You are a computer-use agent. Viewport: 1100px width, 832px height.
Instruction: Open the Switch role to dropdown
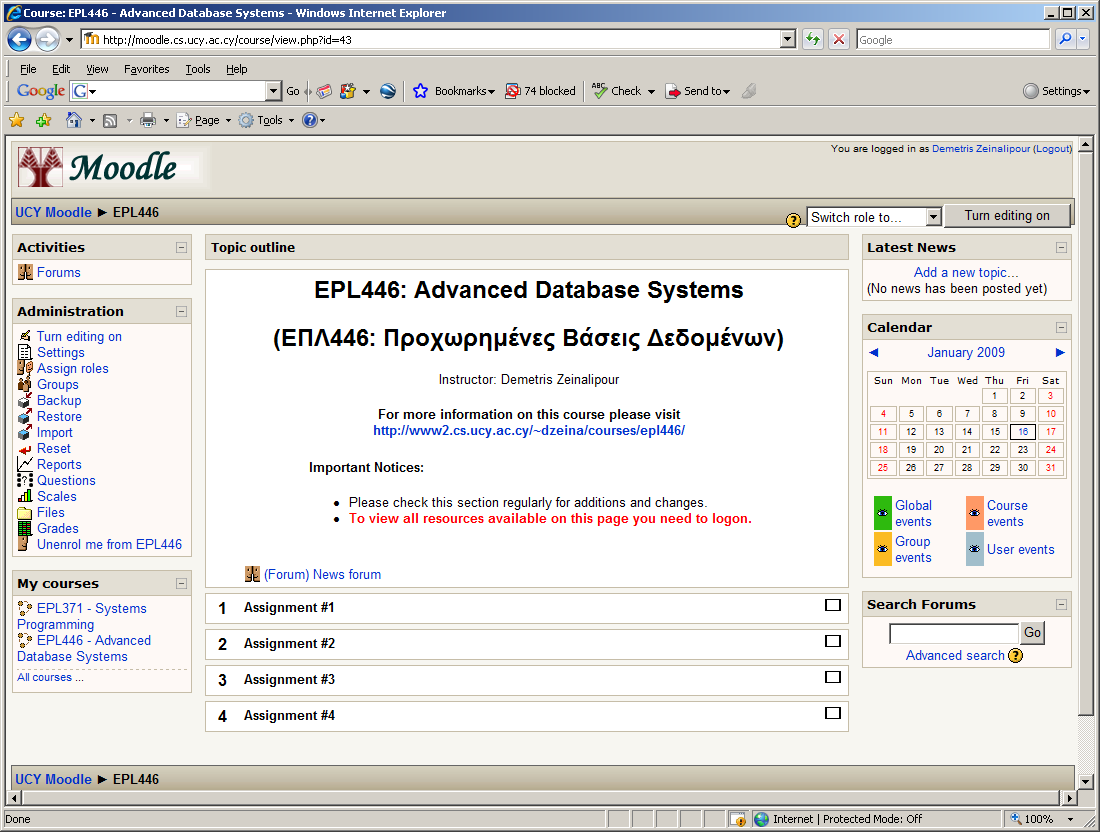[x=874, y=217]
